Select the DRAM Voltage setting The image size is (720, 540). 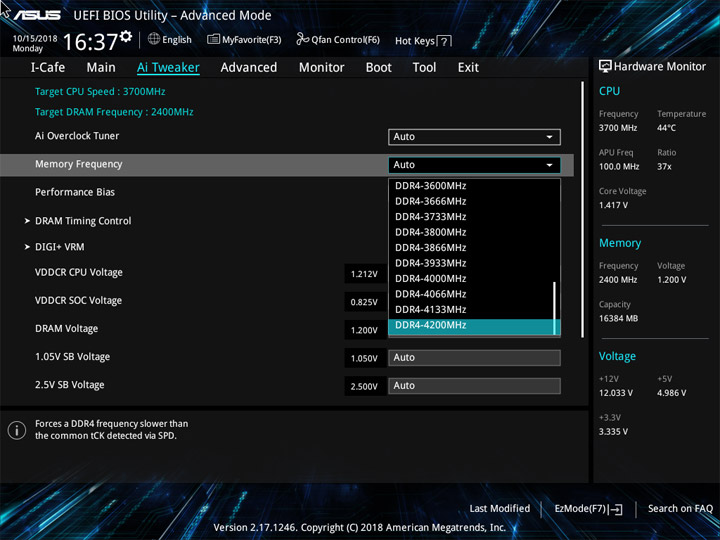(x=66, y=329)
